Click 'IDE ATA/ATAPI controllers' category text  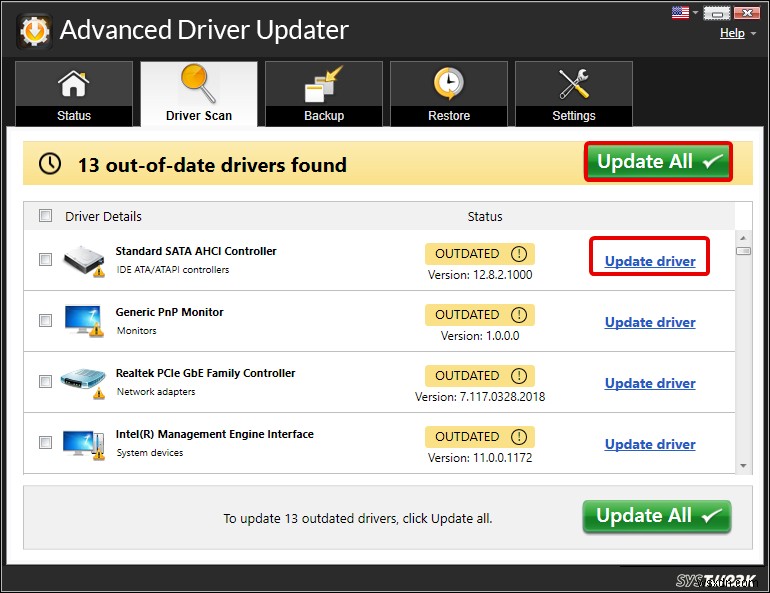[173, 270]
